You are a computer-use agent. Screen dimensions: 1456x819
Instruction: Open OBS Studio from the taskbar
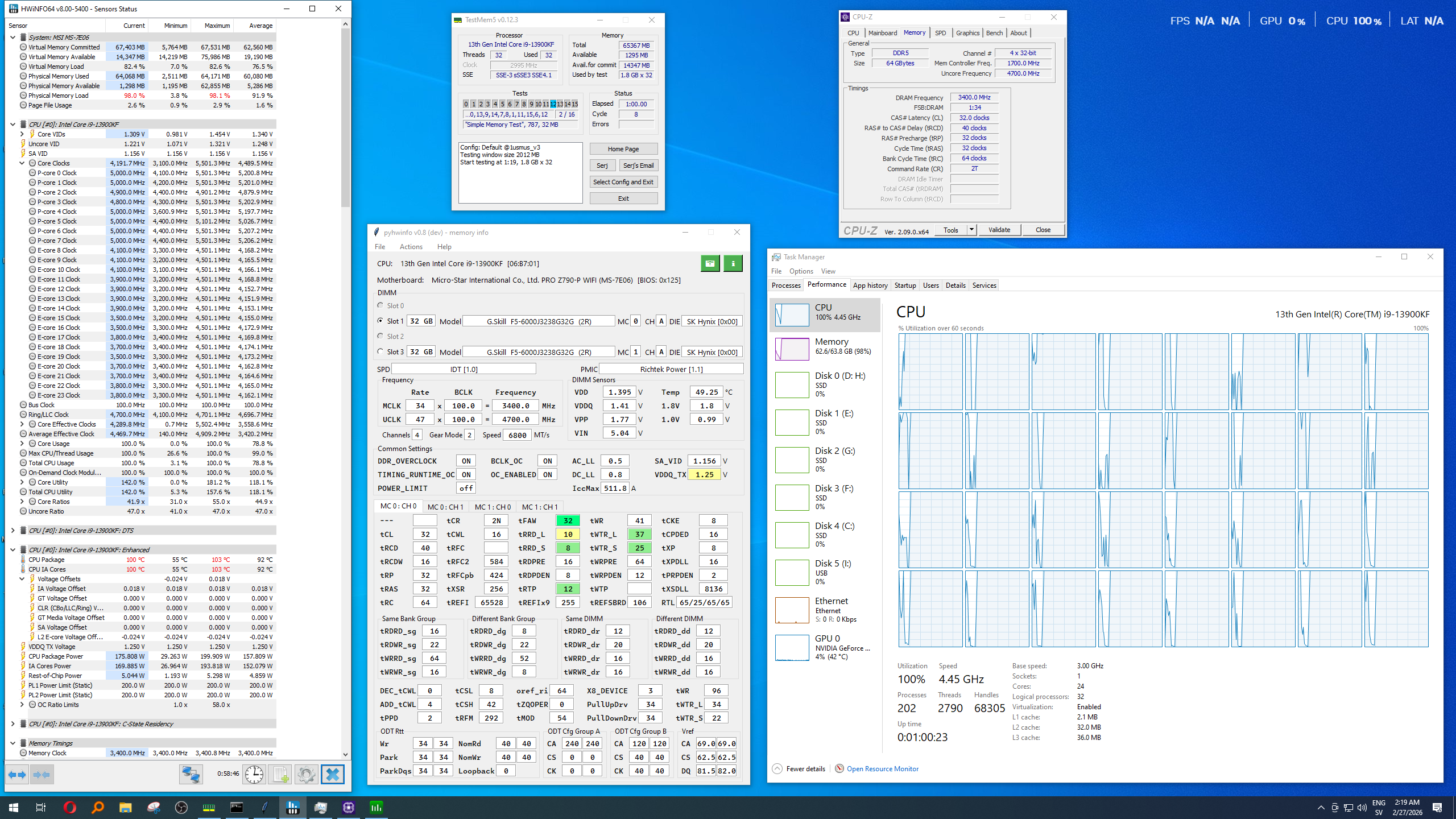tap(181, 807)
